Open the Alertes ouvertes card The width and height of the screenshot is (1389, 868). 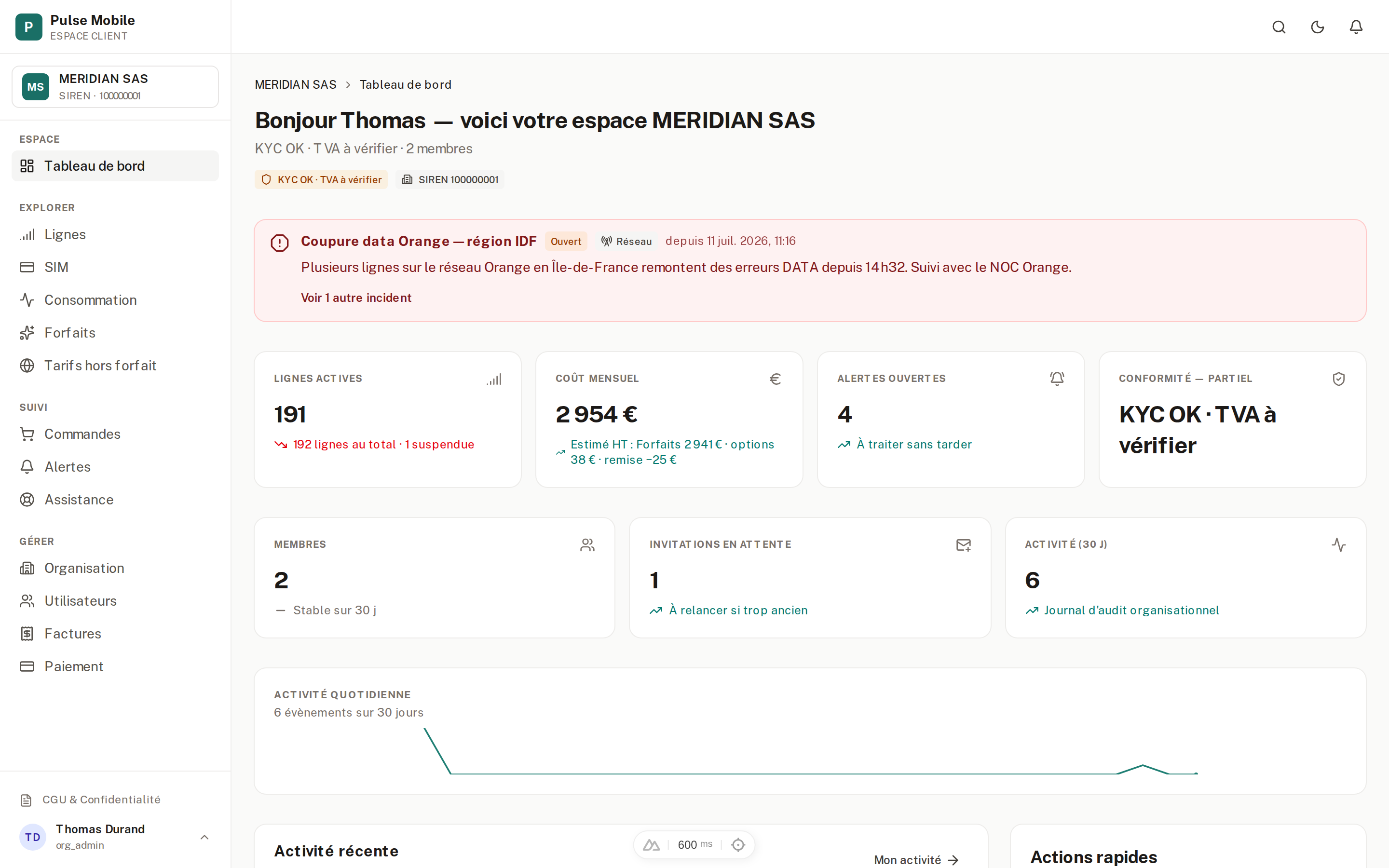(951, 419)
